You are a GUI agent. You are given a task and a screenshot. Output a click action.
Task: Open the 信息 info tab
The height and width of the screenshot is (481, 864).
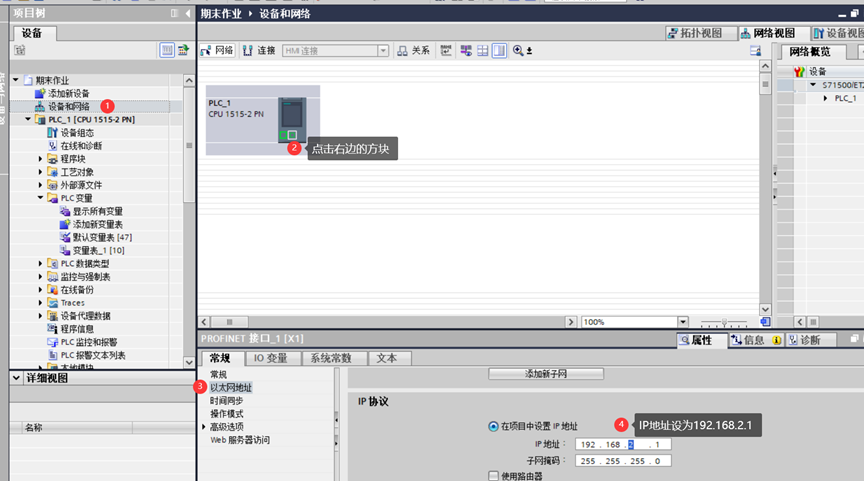pyautogui.click(x=756, y=341)
